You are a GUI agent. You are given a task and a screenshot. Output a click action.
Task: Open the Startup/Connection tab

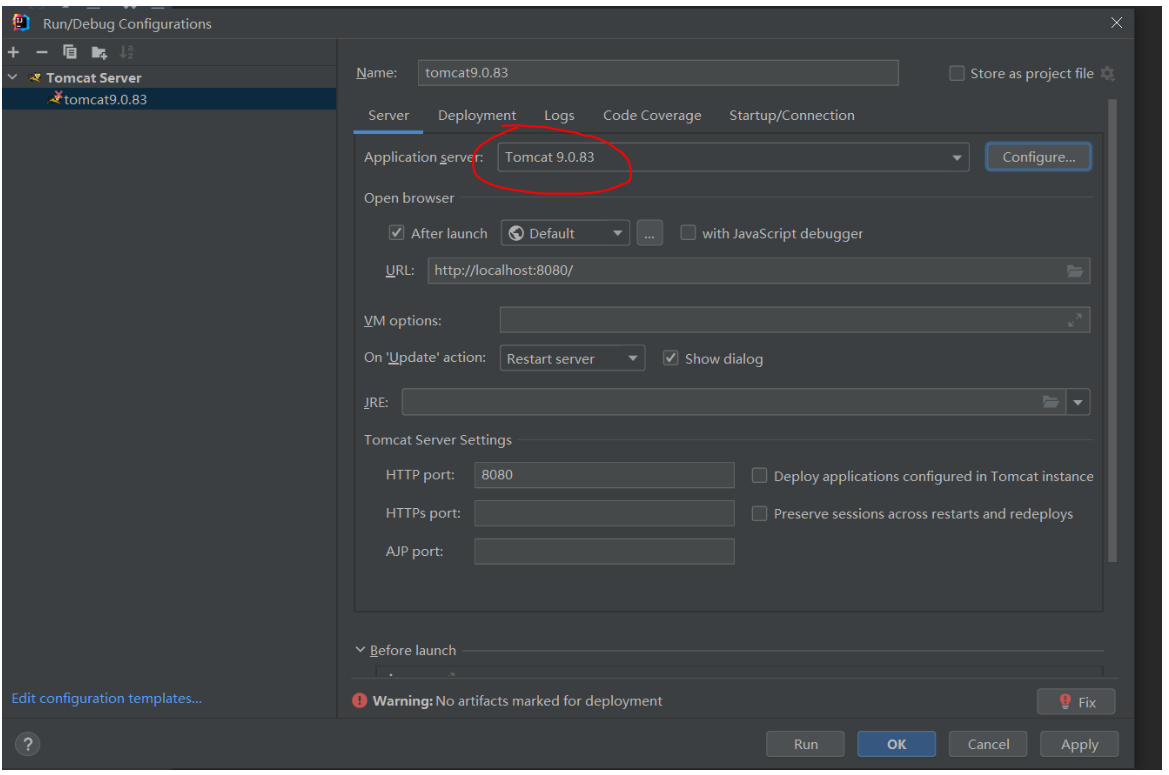tap(792, 116)
